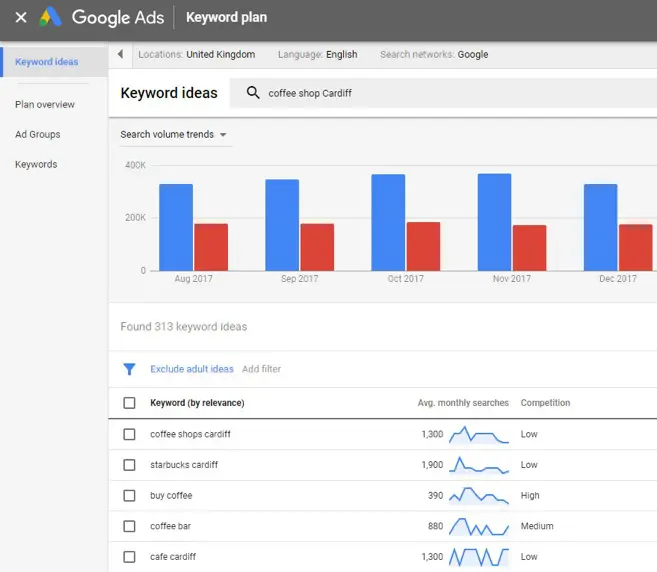This screenshot has width=657, height=572.
Task: Sort by Keyword (by relevance) column
Action: click(x=197, y=403)
